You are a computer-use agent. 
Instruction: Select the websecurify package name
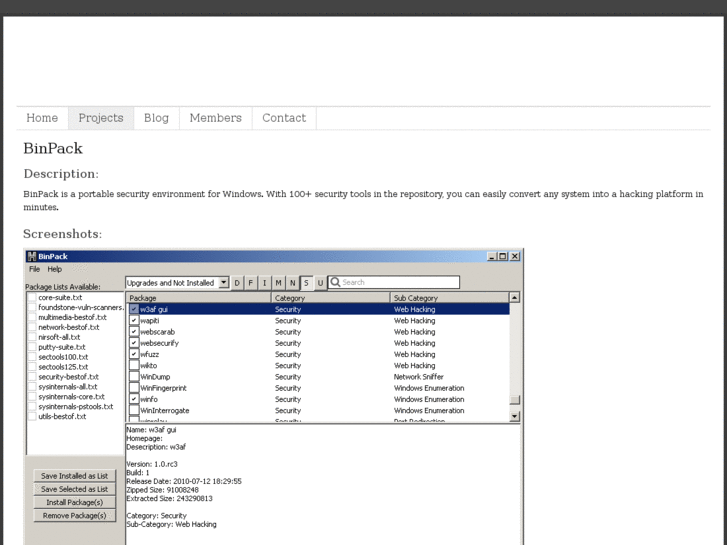(x=159, y=343)
